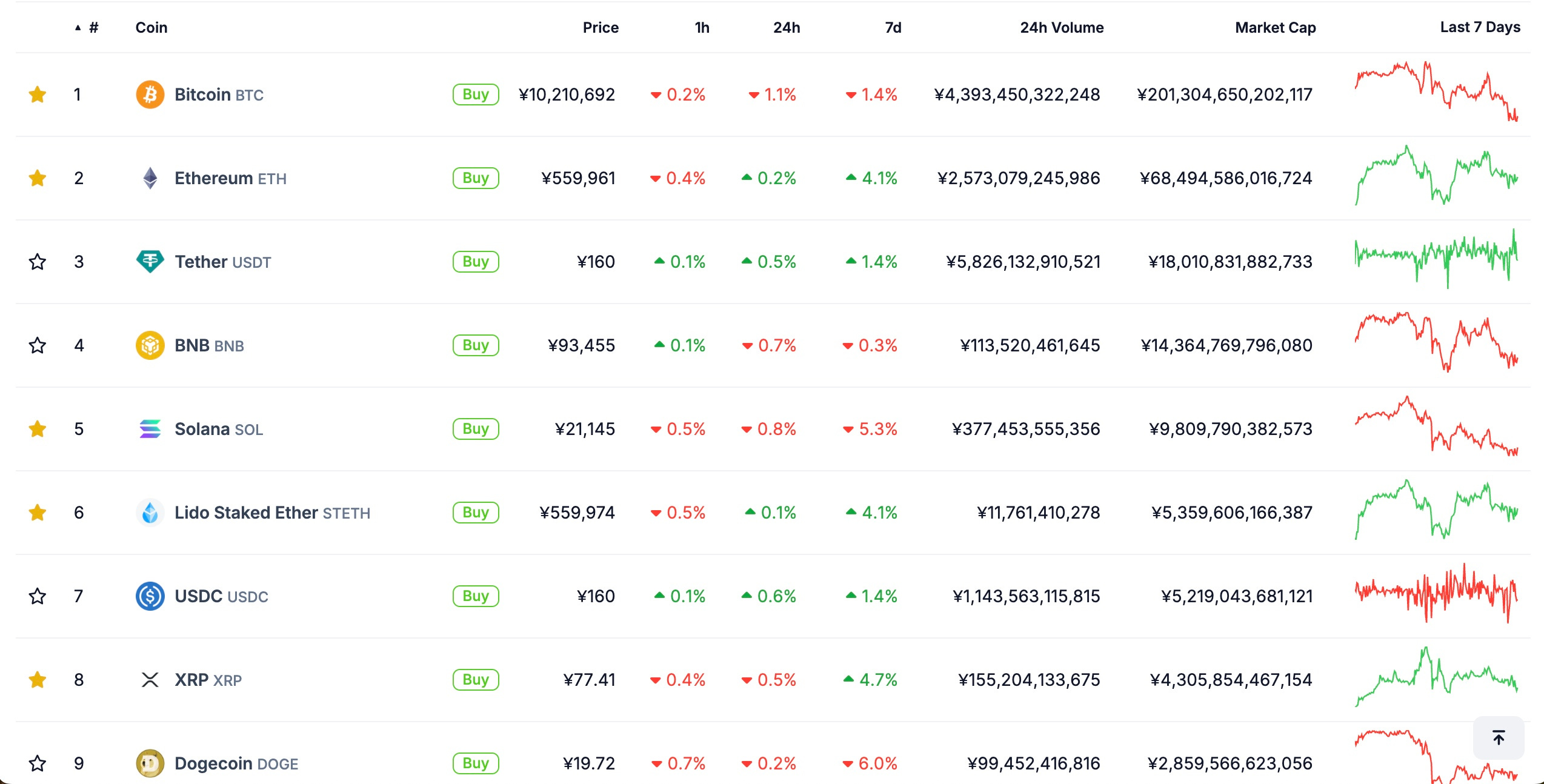Sort by rank number column header
This screenshot has width=1544, height=784.
pyautogui.click(x=87, y=27)
